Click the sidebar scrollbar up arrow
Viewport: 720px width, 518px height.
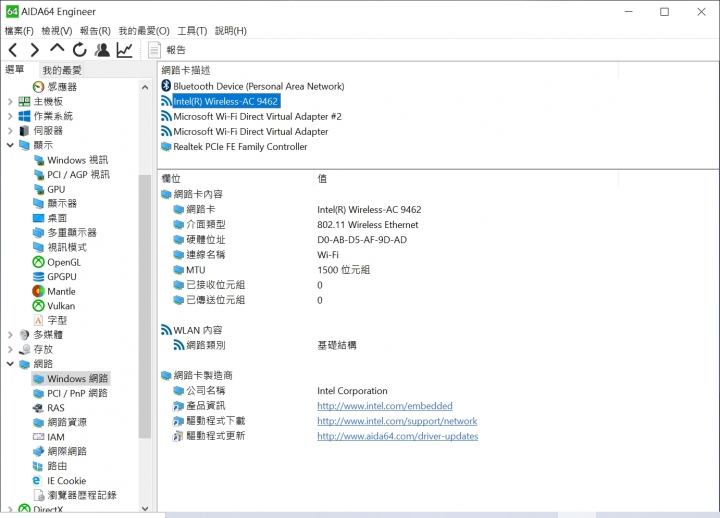pyautogui.click(x=145, y=87)
